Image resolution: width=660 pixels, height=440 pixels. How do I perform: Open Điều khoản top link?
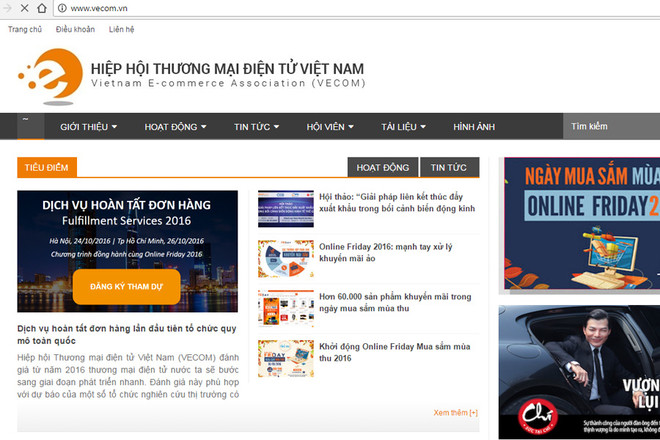[x=75, y=29]
